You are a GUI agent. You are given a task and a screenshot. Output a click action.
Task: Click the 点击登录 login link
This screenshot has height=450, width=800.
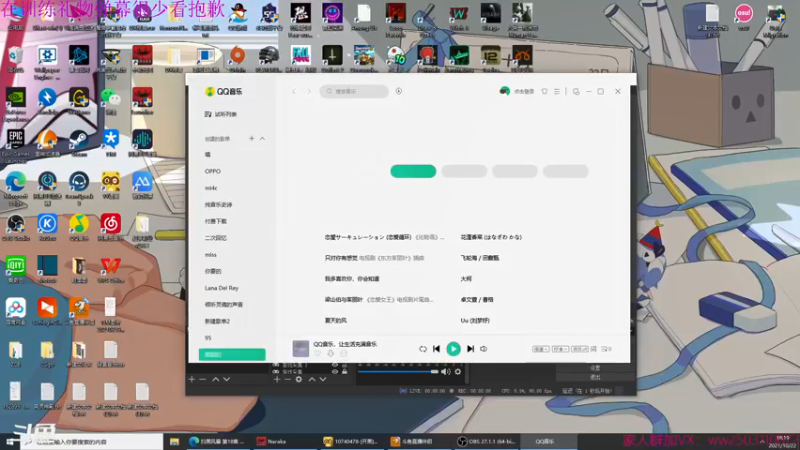pyautogui.click(x=524, y=91)
